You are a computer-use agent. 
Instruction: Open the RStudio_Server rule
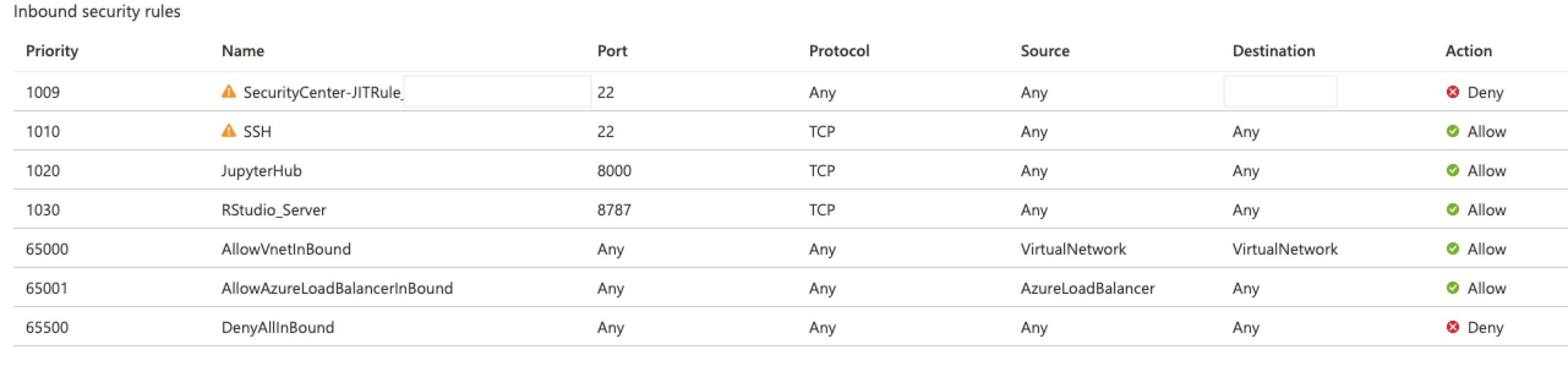coord(274,210)
